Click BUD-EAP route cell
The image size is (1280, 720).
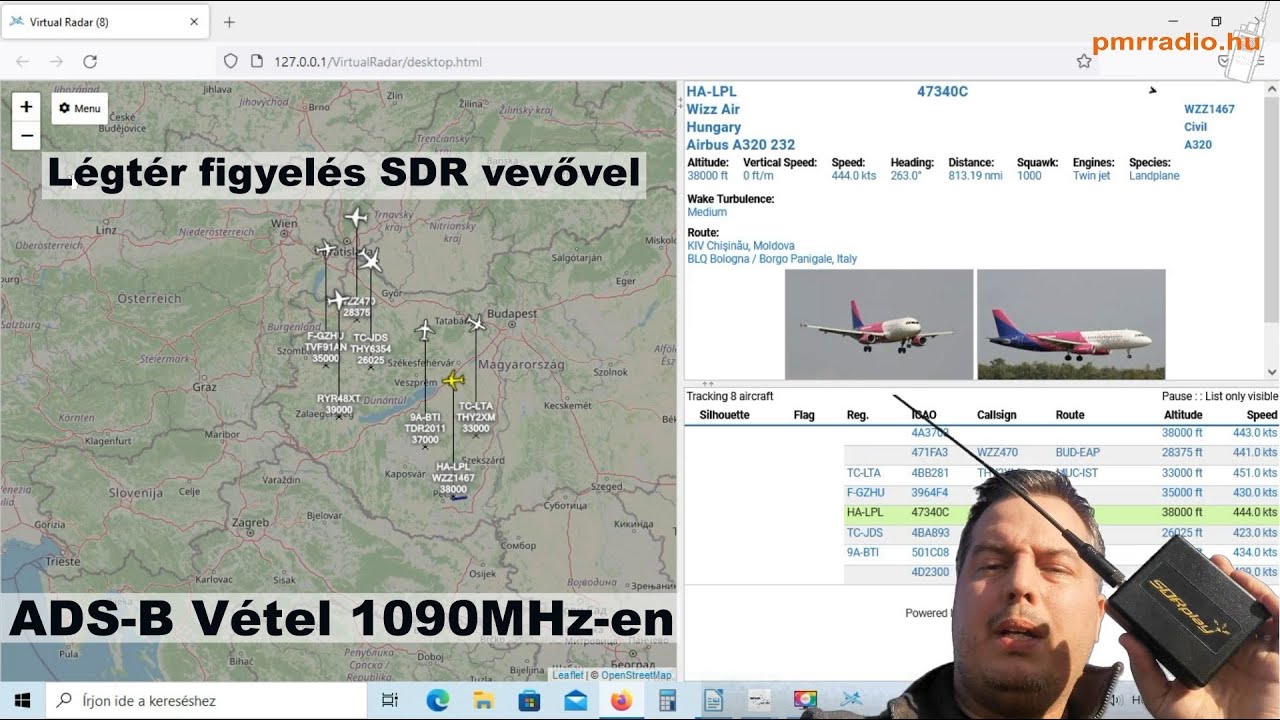[x=1077, y=453]
